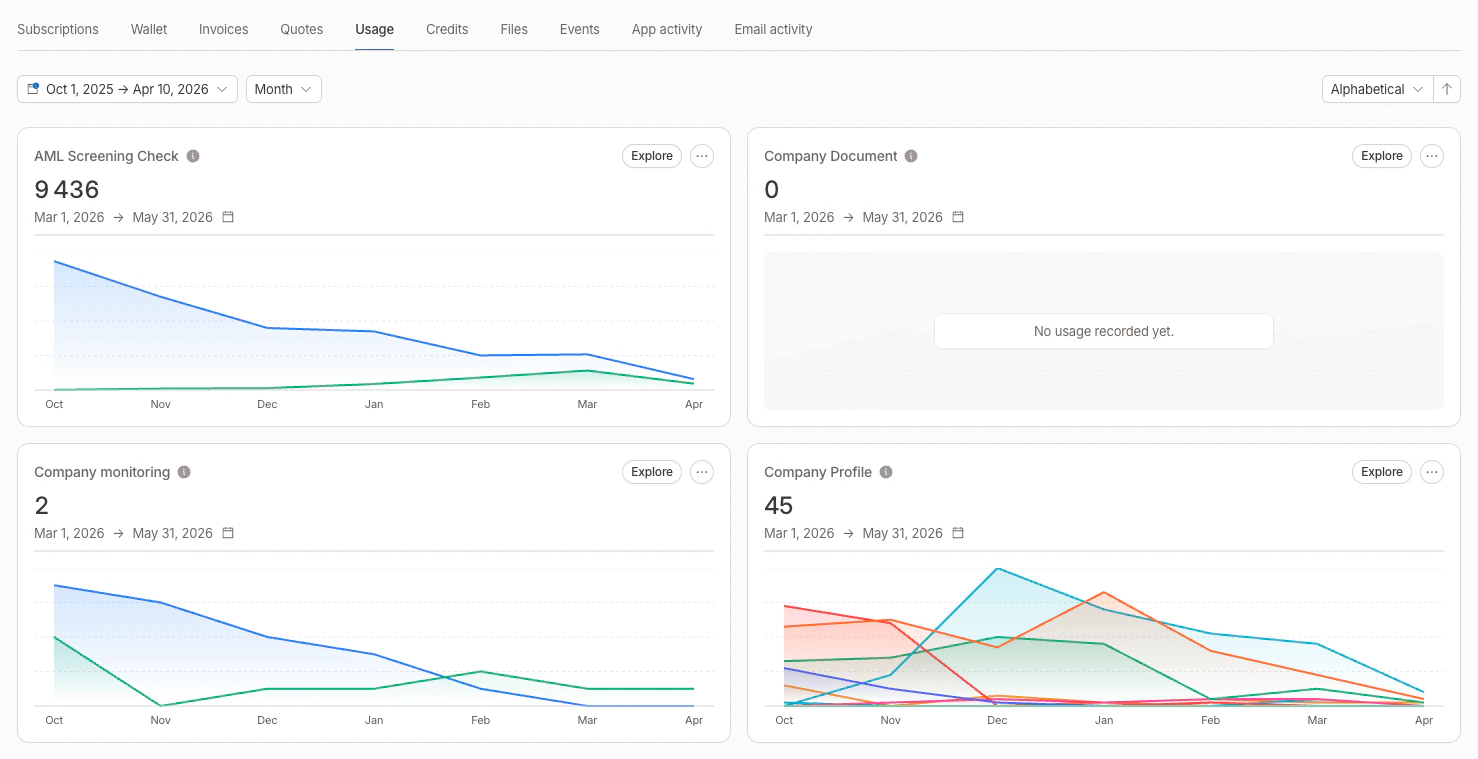Open the Invoices tab

point(223,29)
